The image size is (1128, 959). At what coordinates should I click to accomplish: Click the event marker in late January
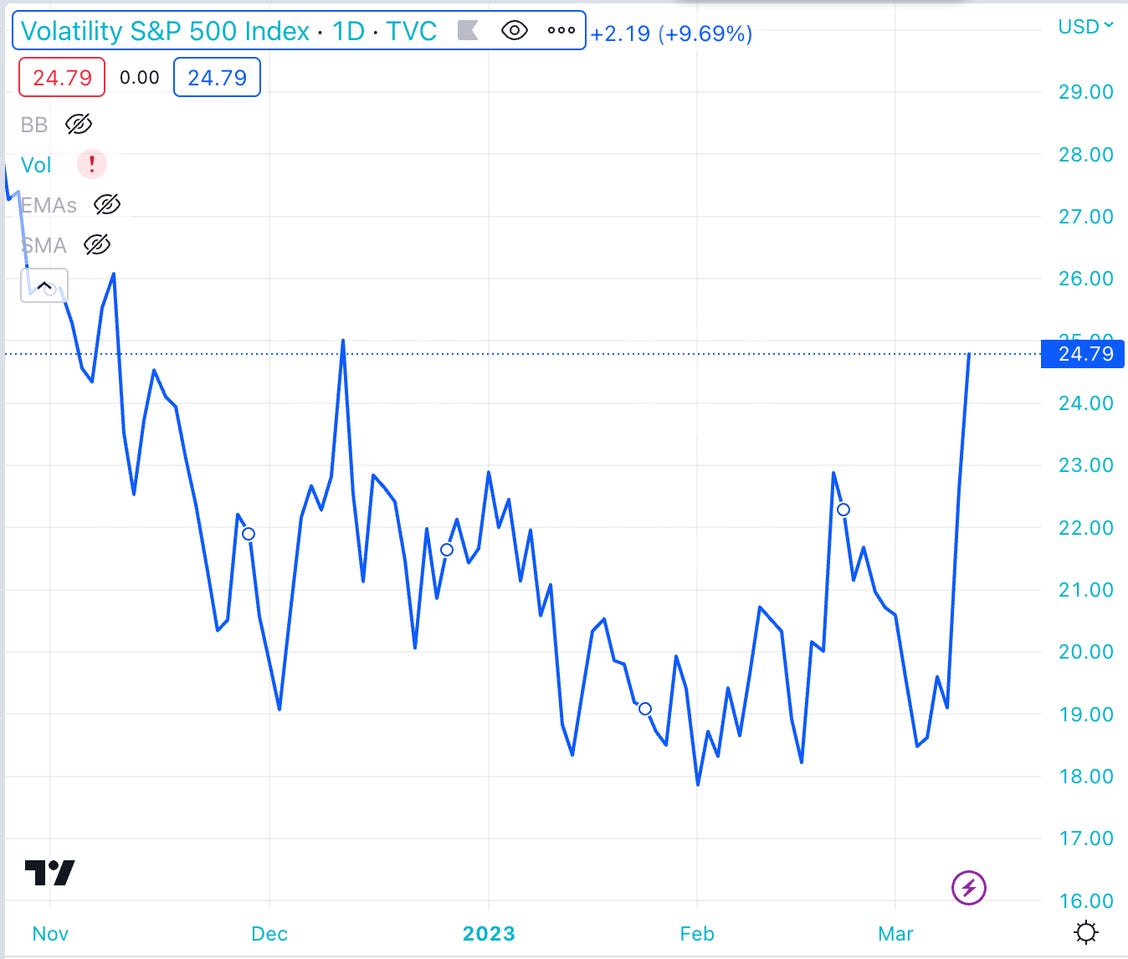pos(645,709)
